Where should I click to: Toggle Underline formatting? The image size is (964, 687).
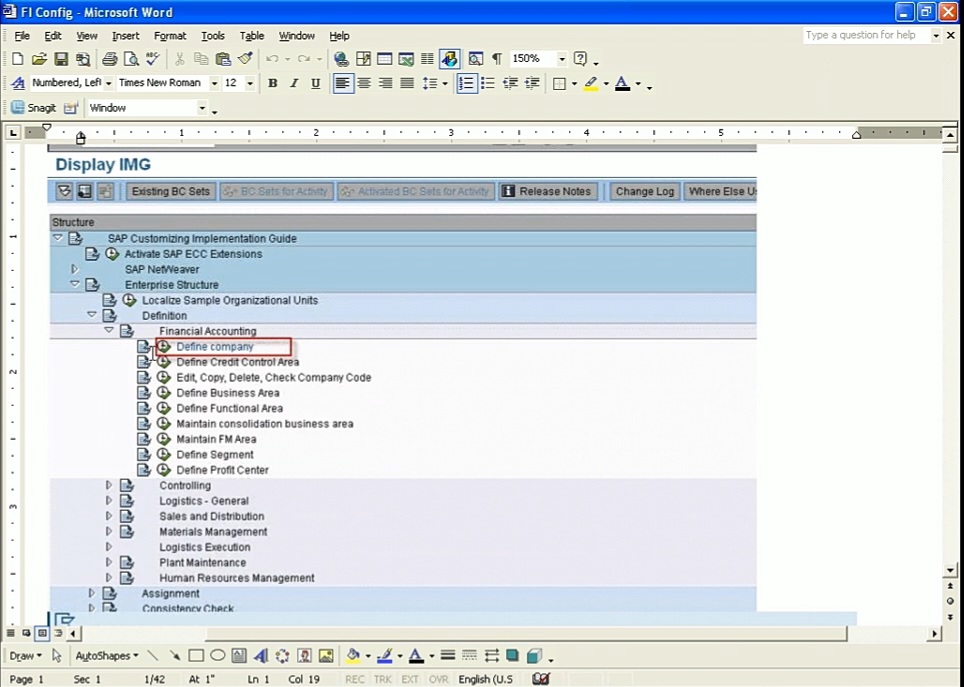click(x=315, y=83)
